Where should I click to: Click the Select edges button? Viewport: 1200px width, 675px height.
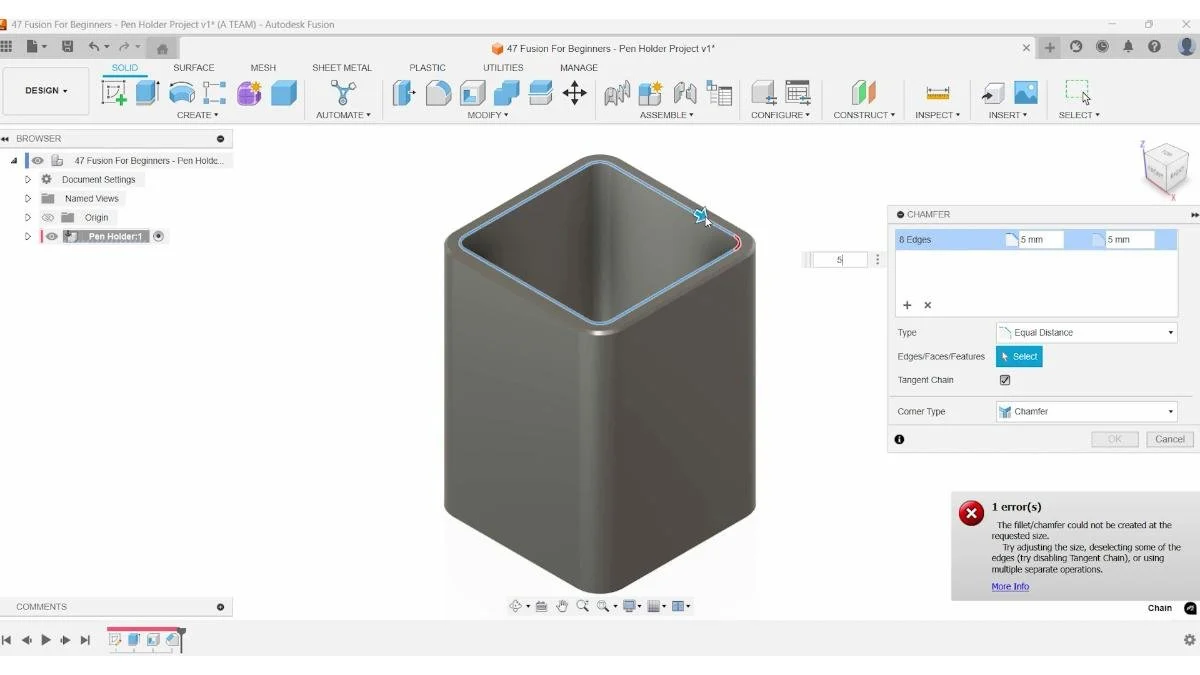tap(1019, 357)
